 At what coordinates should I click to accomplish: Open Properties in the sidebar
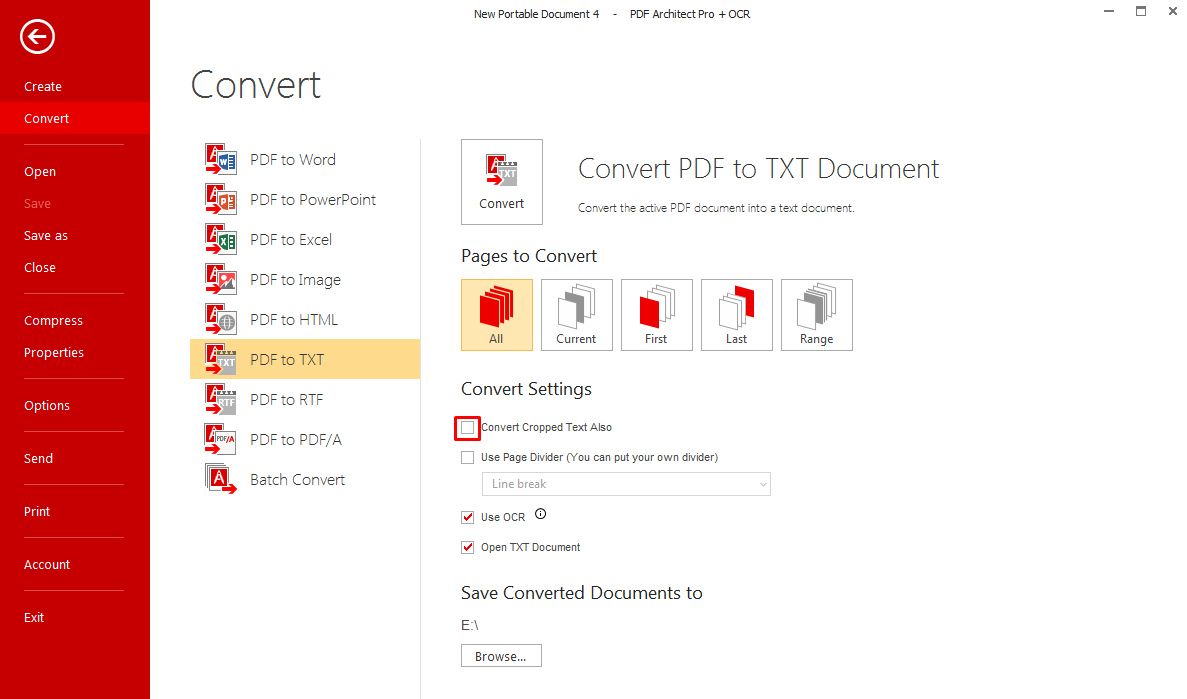[54, 352]
